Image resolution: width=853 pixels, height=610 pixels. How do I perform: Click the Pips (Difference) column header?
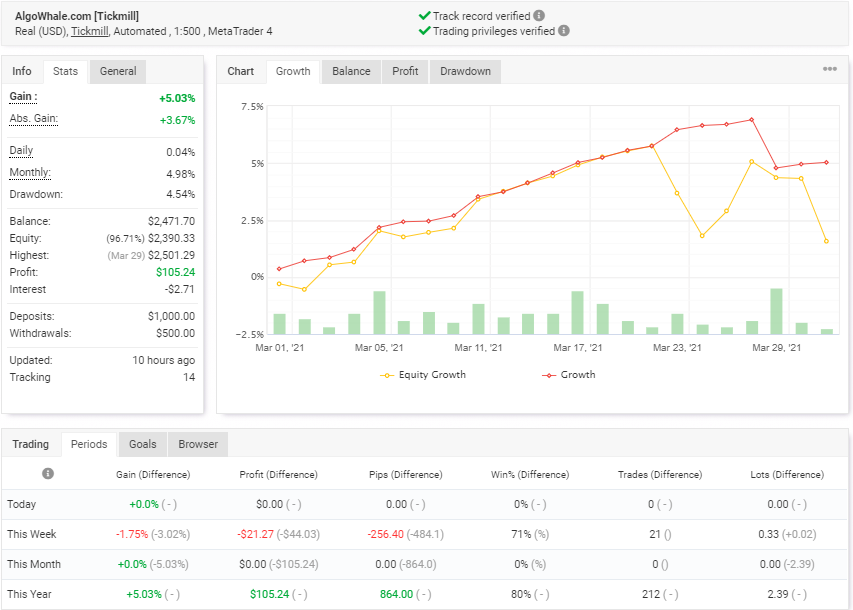(405, 475)
